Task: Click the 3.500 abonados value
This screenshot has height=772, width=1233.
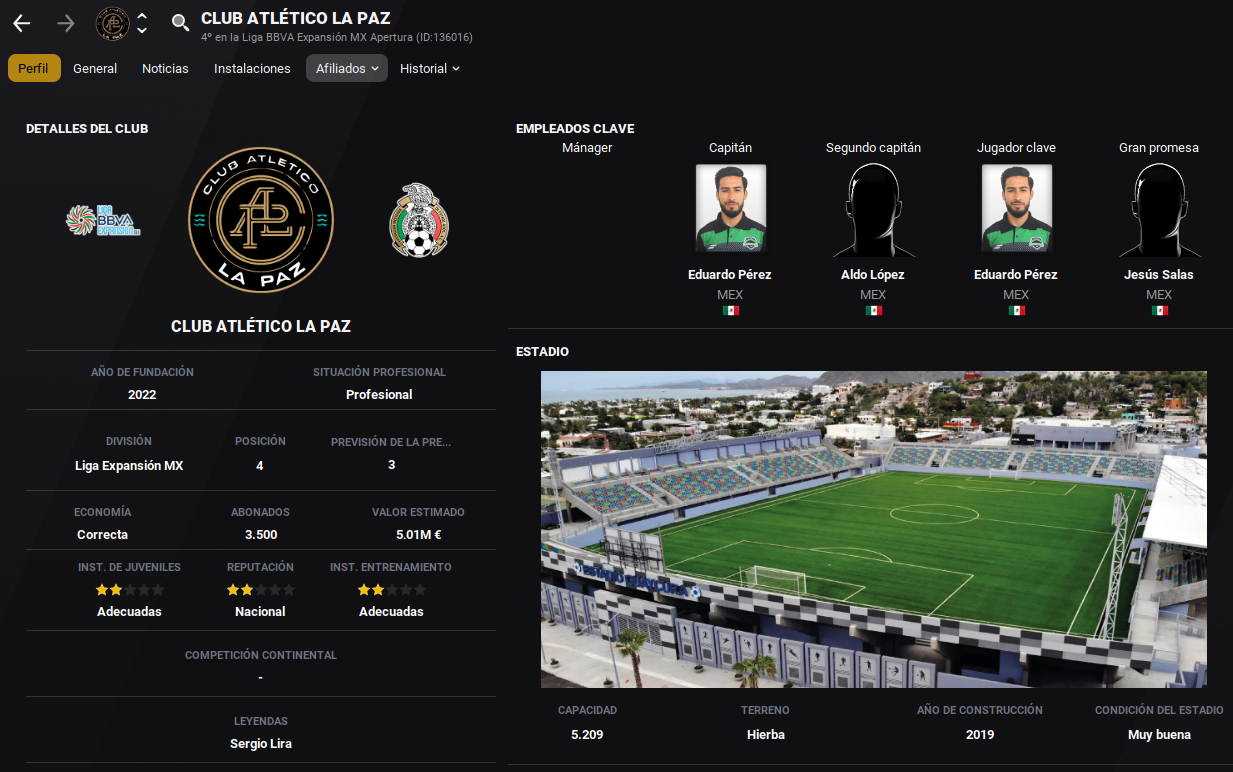Action: click(x=261, y=534)
